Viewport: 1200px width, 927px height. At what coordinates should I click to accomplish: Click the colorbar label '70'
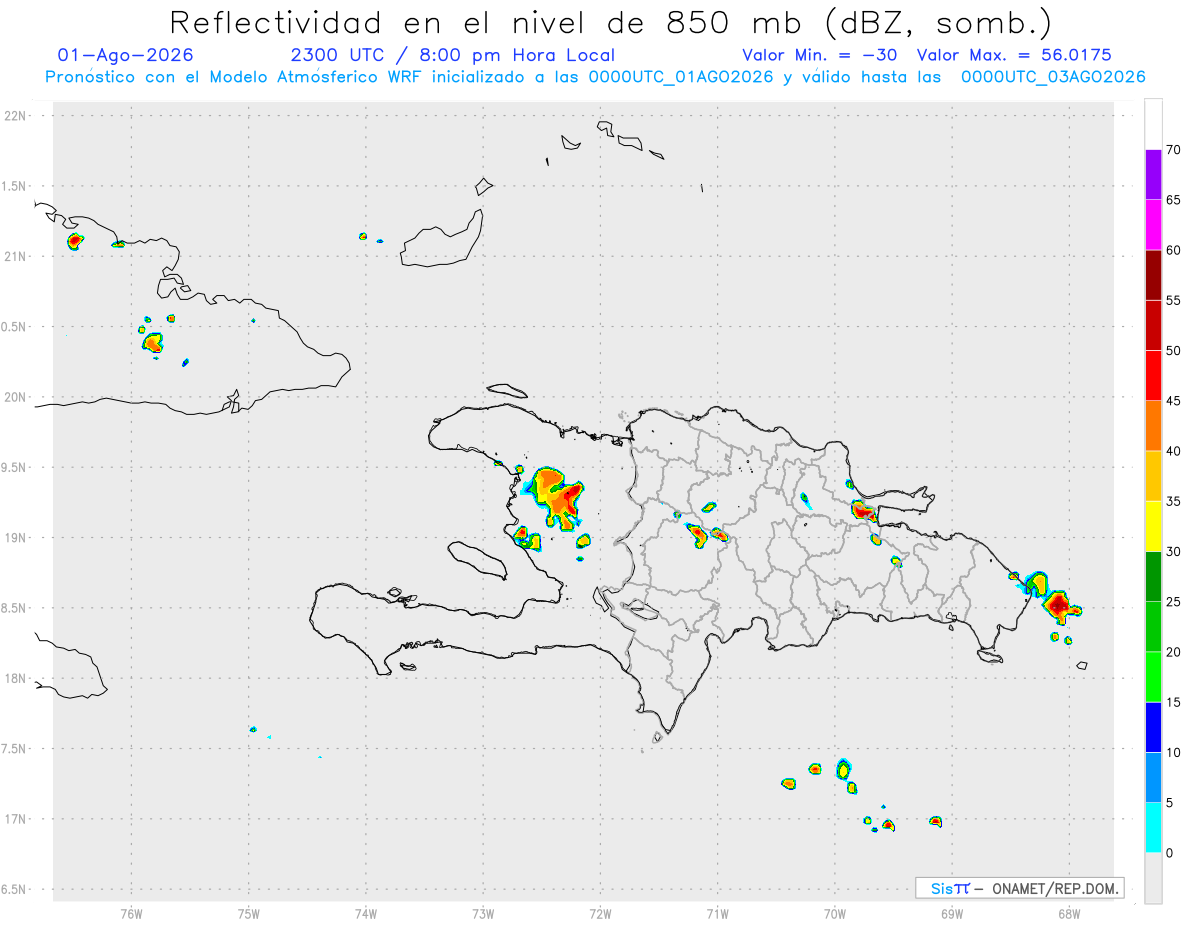coord(1173,150)
